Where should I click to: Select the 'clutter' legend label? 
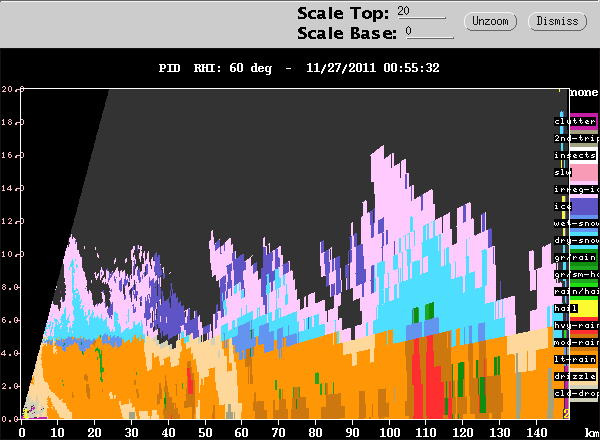pyautogui.click(x=575, y=121)
